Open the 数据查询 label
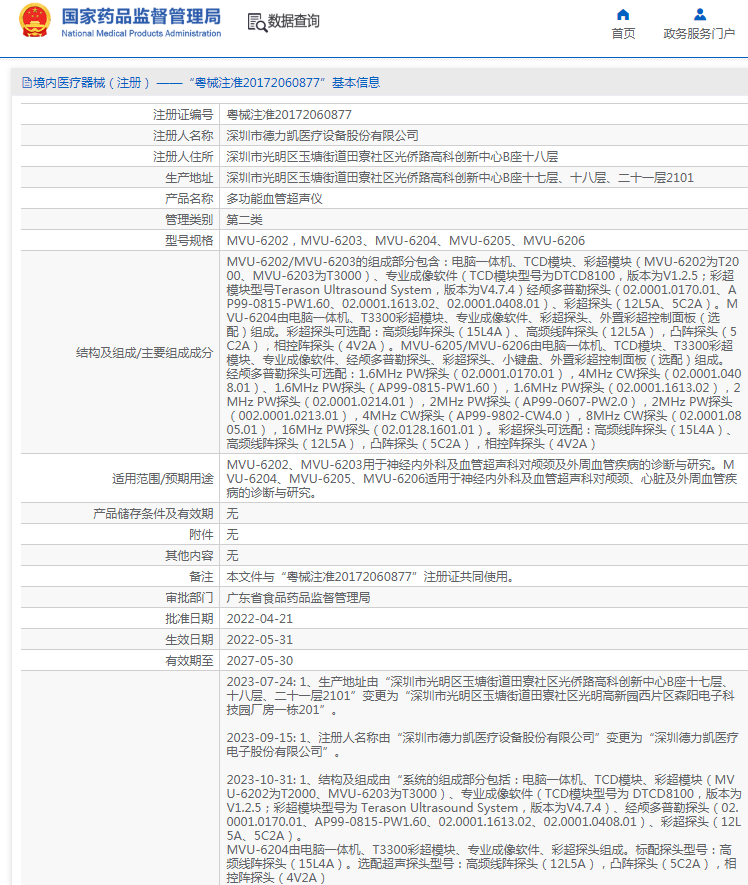This screenshot has height=885, width=748. 294,21
